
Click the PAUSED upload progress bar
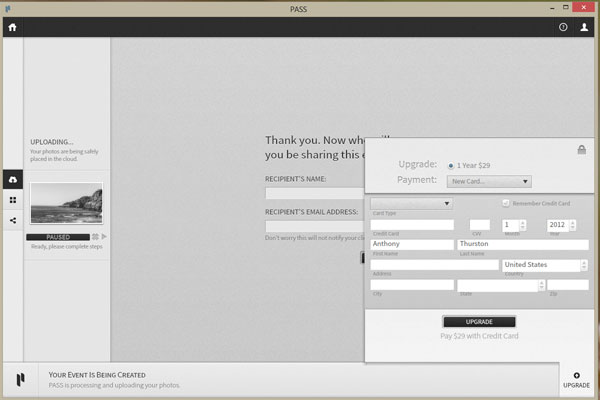(58, 237)
